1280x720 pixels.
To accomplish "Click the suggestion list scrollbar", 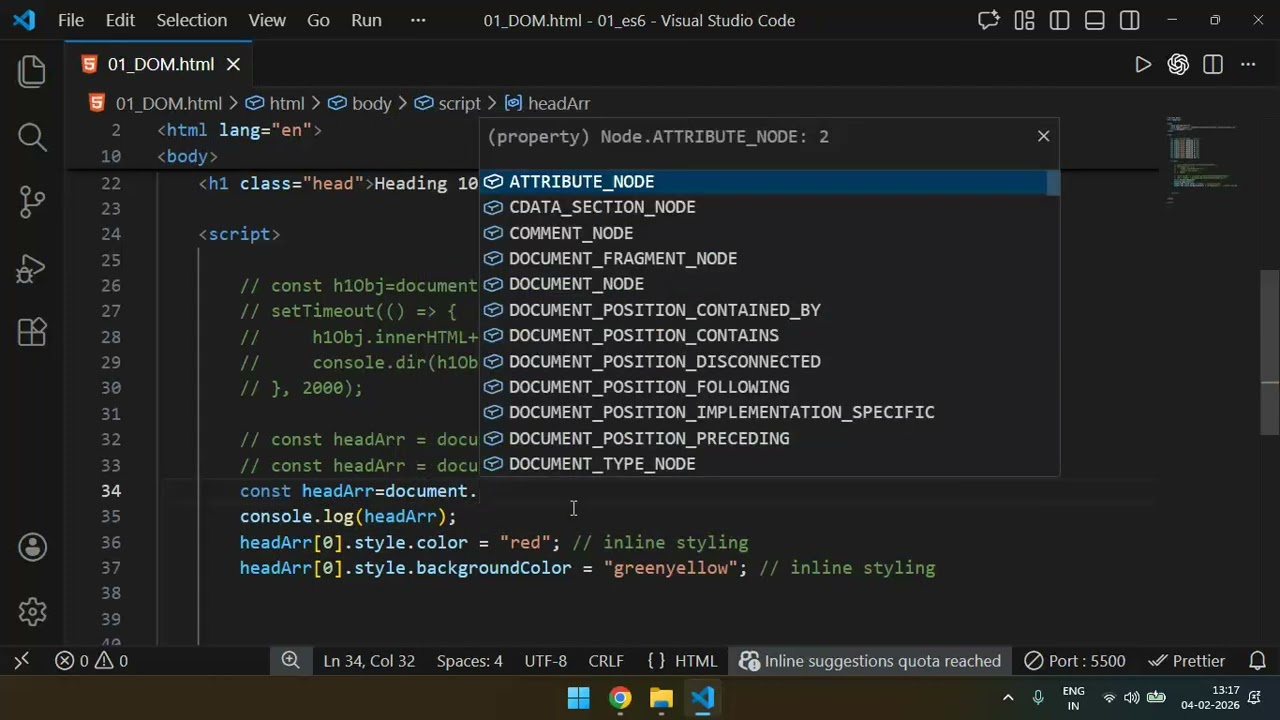I will pyautogui.click(x=1052, y=183).
